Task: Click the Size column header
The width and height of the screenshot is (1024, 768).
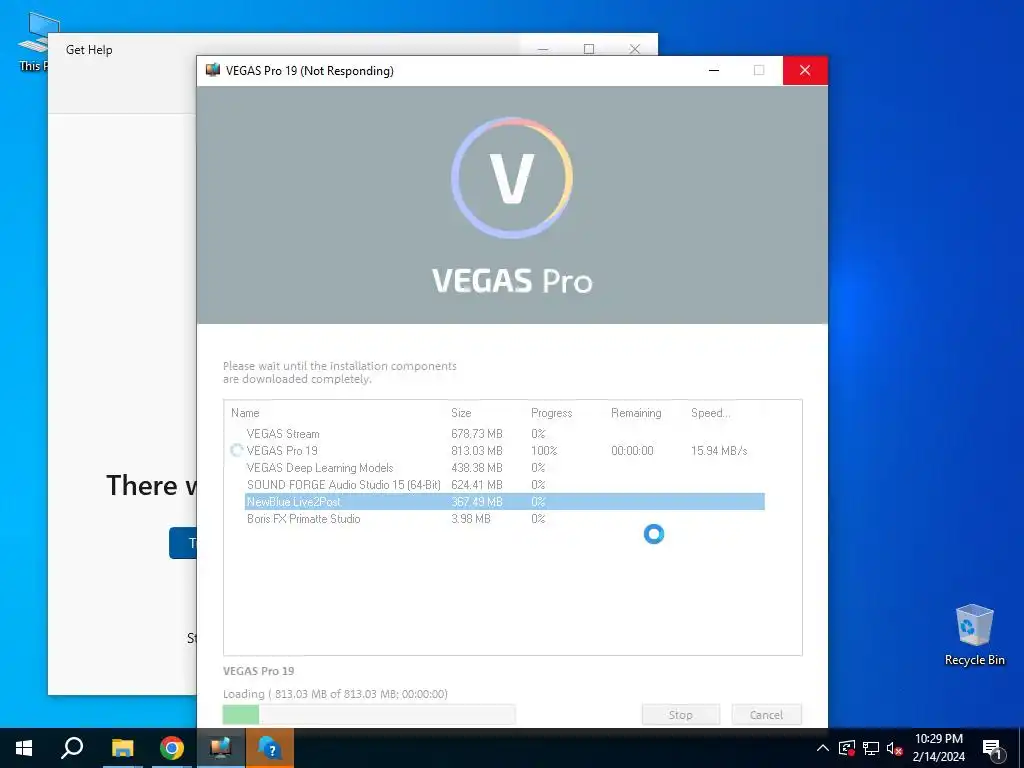Action: coord(461,413)
